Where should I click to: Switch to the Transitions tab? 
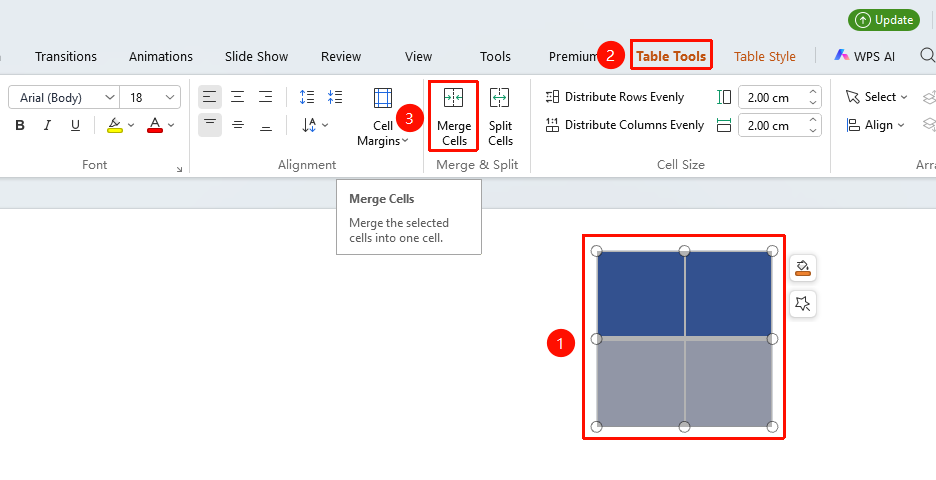click(66, 56)
